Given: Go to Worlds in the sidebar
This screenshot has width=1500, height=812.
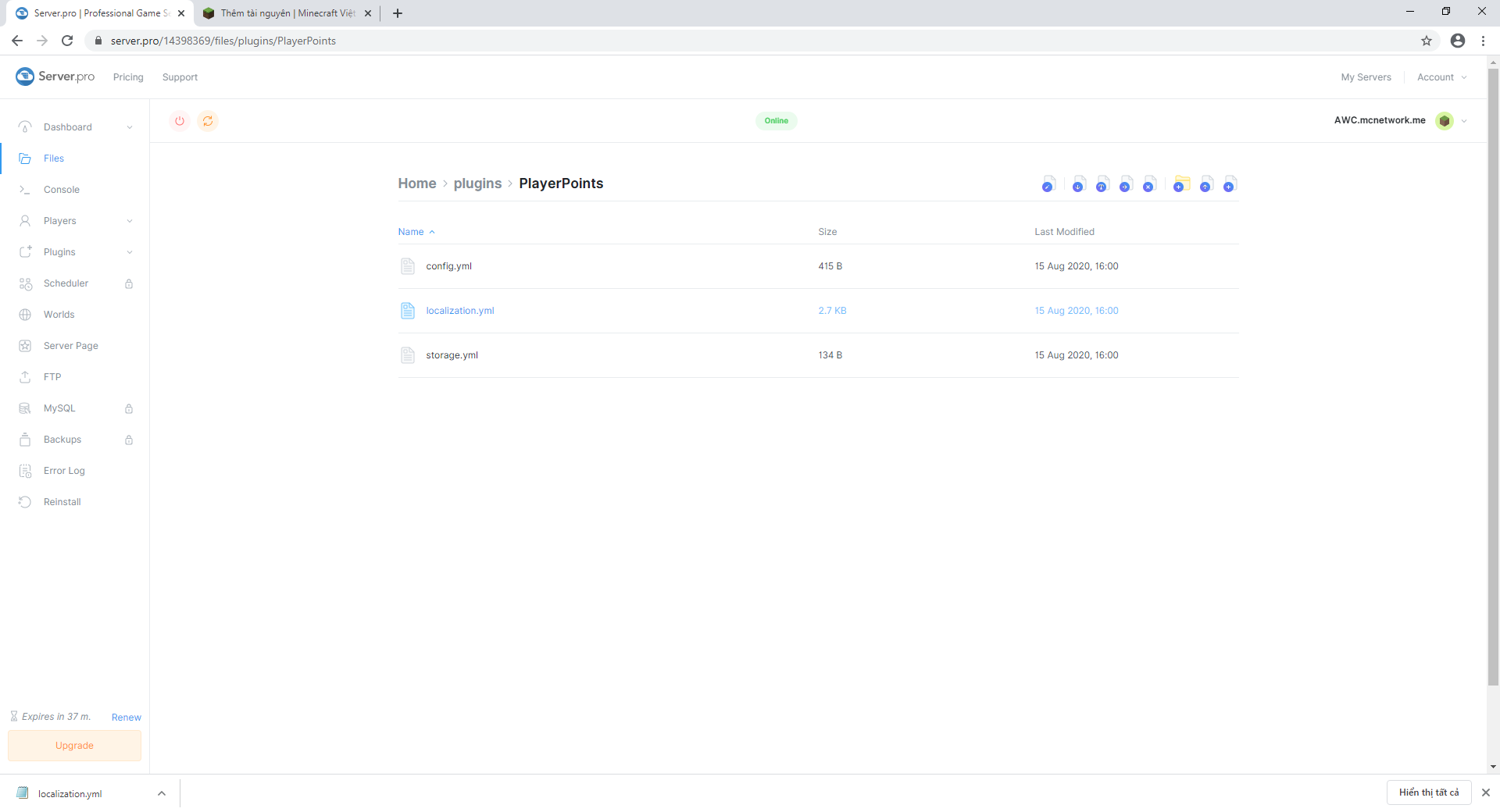Looking at the screenshot, I should 59,315.
